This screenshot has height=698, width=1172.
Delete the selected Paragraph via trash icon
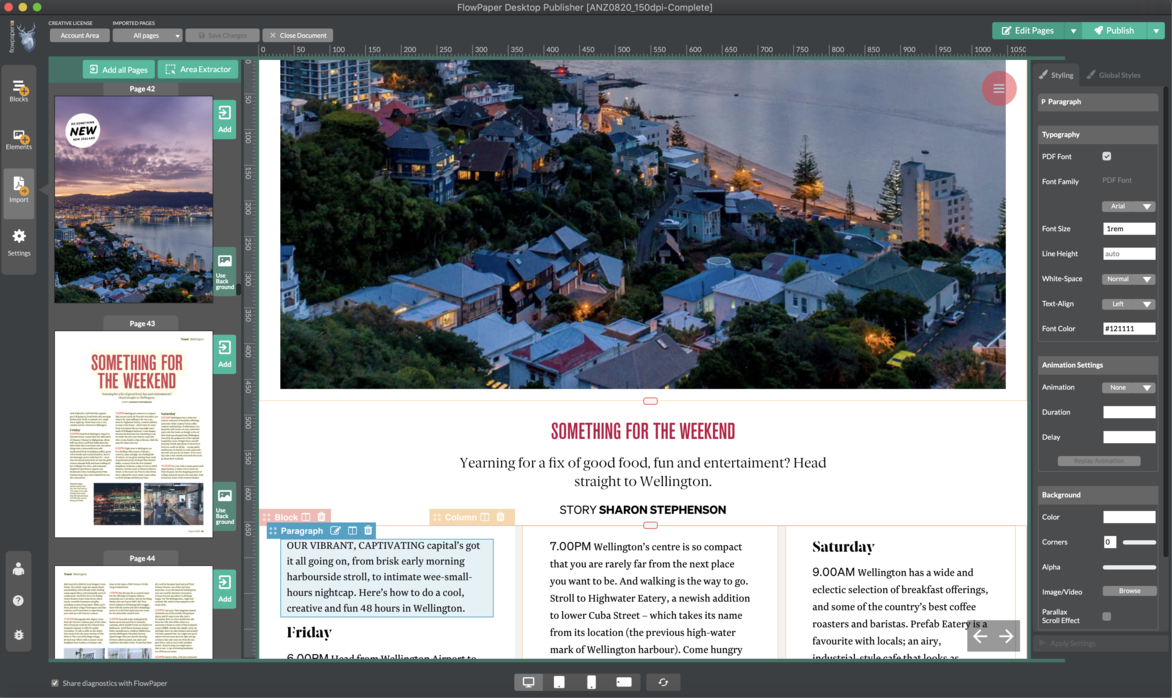[368, 531]
